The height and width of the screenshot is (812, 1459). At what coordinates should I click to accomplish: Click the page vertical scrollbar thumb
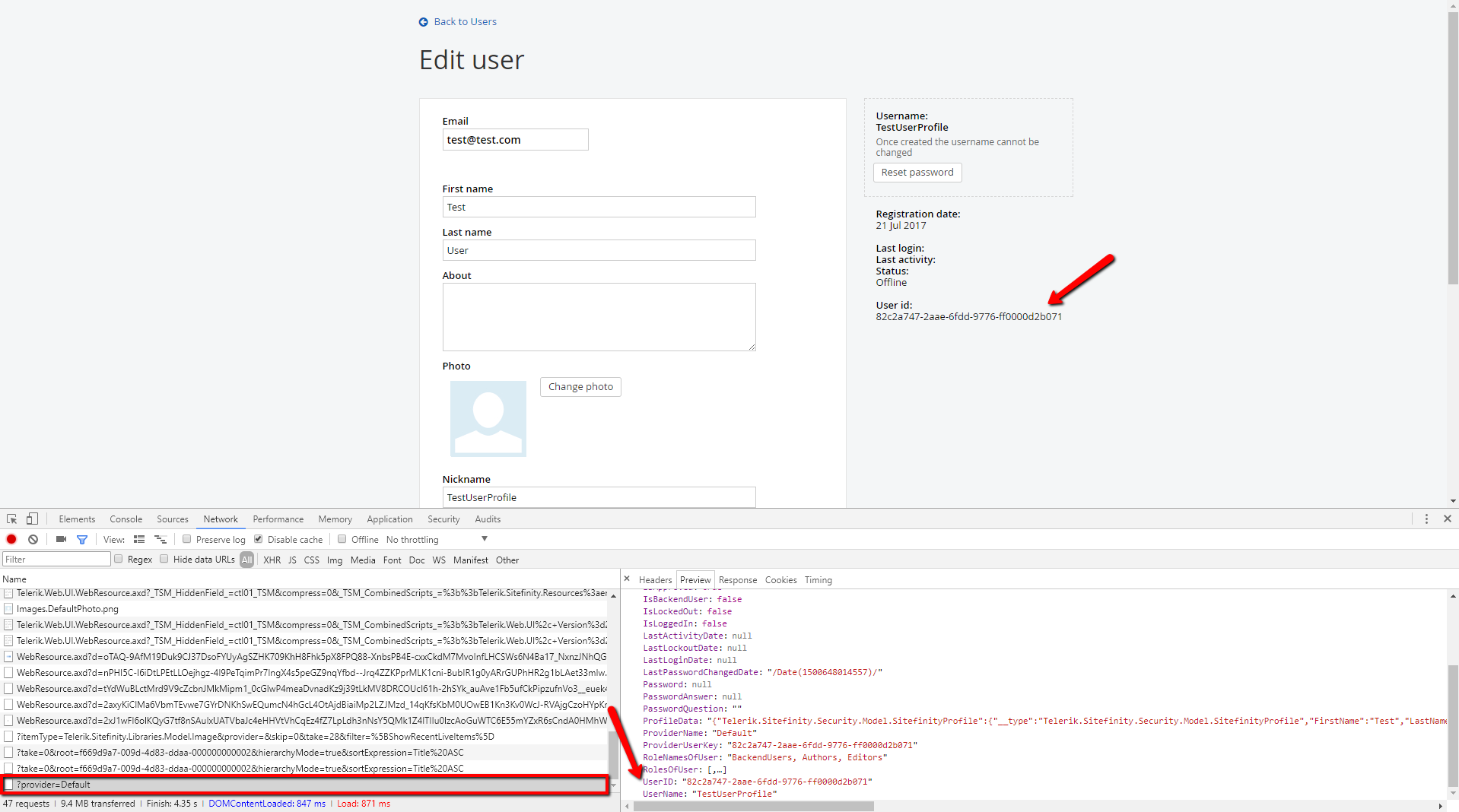[x=1453, y=147]
